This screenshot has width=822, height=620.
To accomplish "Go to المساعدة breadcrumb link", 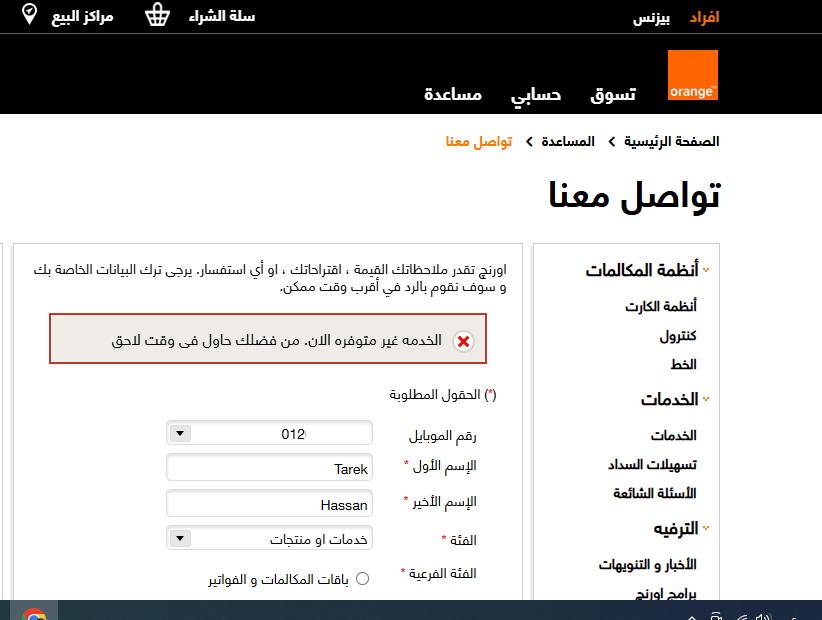I will (x=568, y=142).
